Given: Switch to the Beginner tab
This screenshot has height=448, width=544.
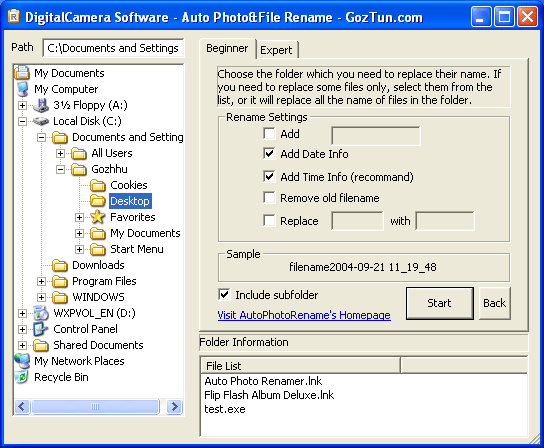Looking at the screenshot, I should point(227,48).
